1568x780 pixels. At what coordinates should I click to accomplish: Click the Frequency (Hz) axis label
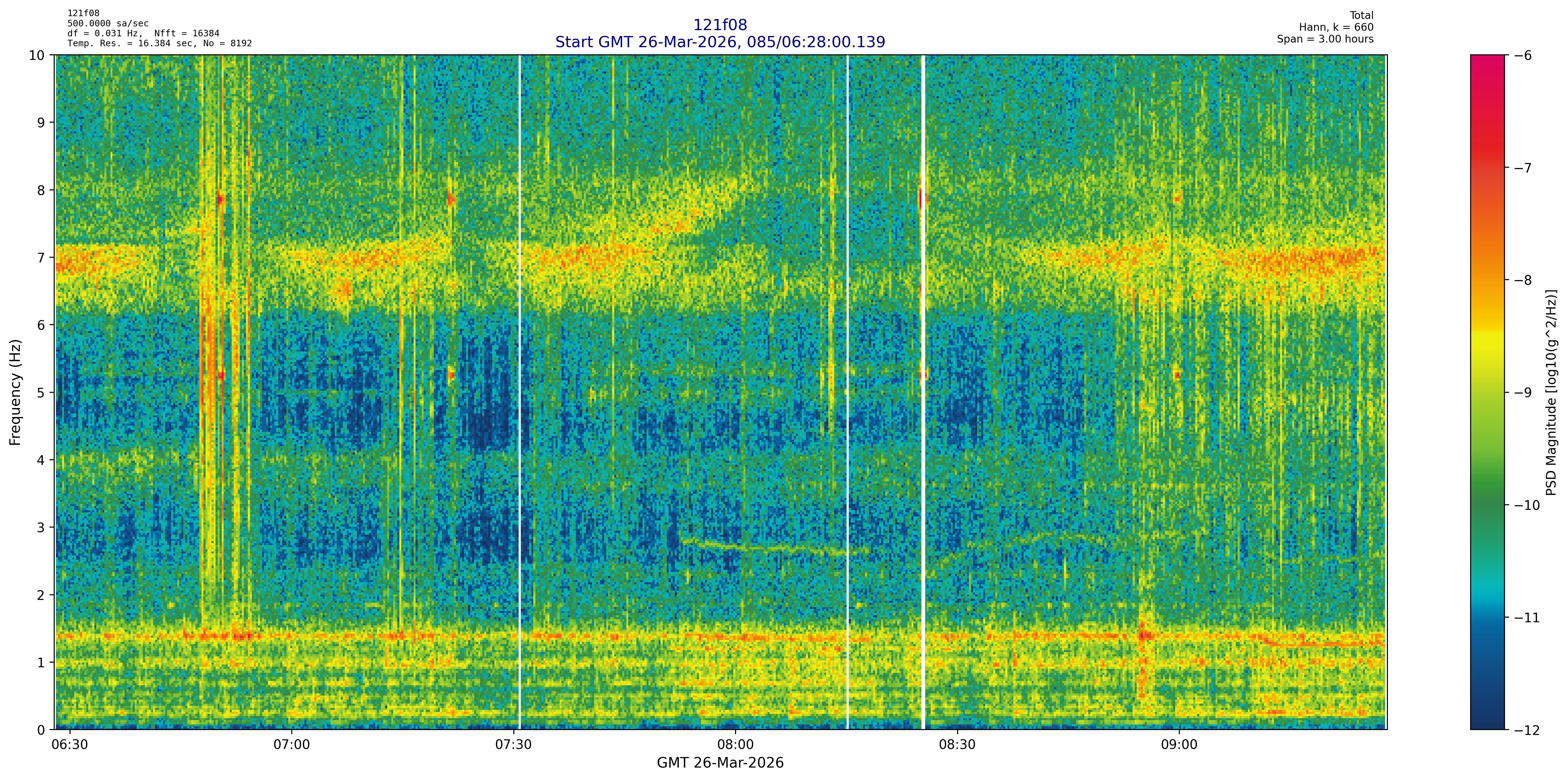15,392
